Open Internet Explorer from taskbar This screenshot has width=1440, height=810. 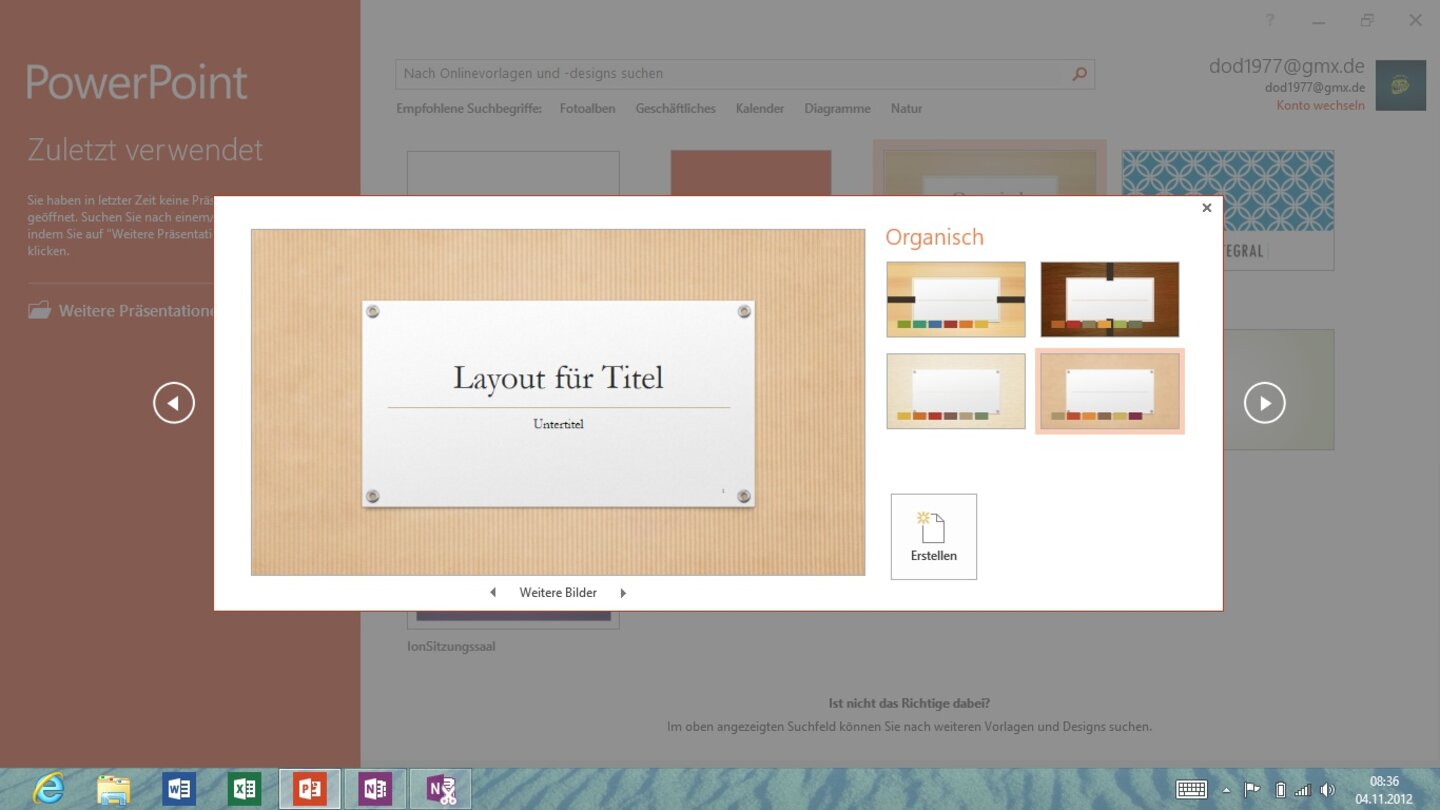coord(47,789)
